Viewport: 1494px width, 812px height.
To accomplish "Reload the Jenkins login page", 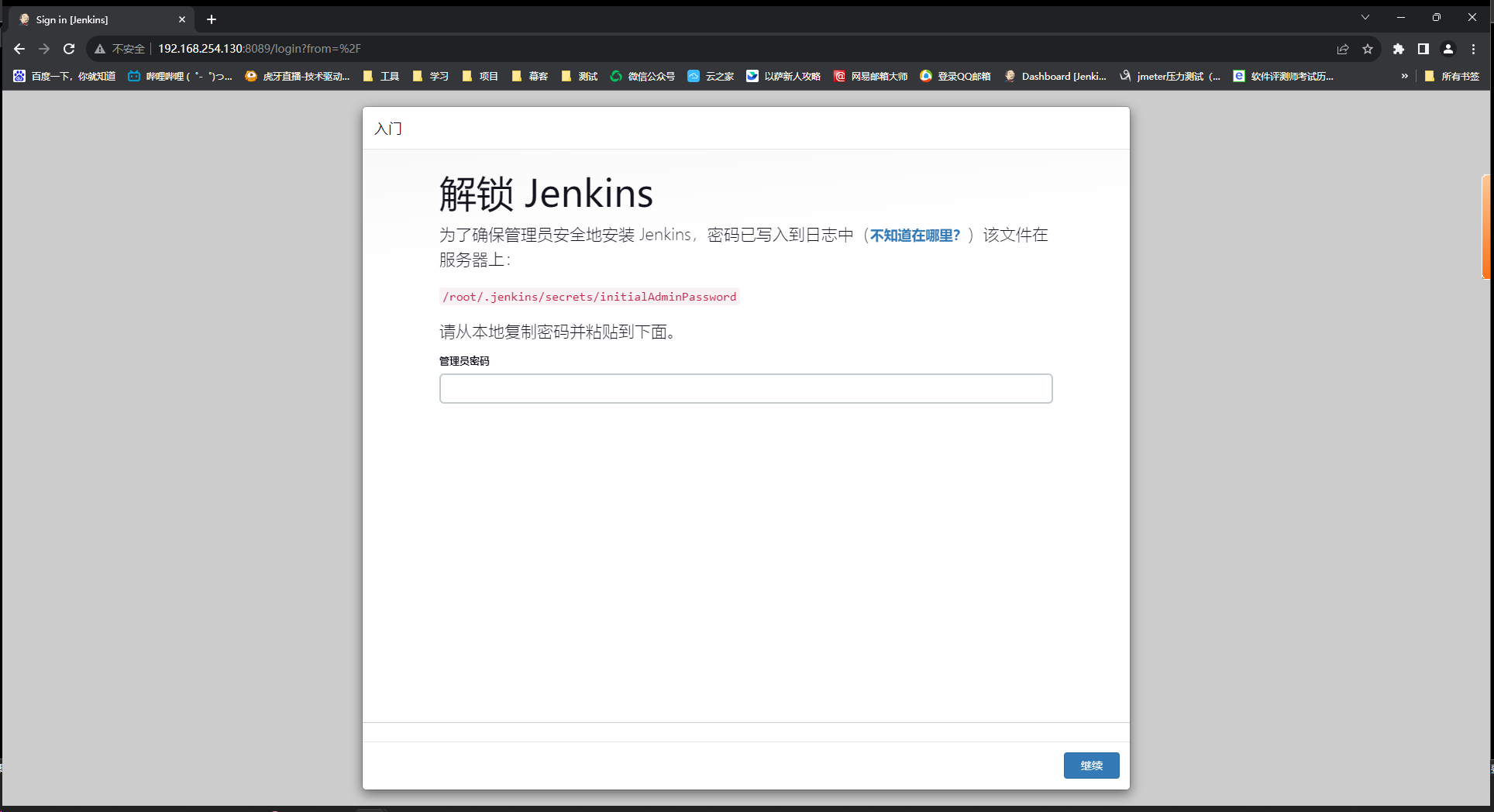I will 69,49.
